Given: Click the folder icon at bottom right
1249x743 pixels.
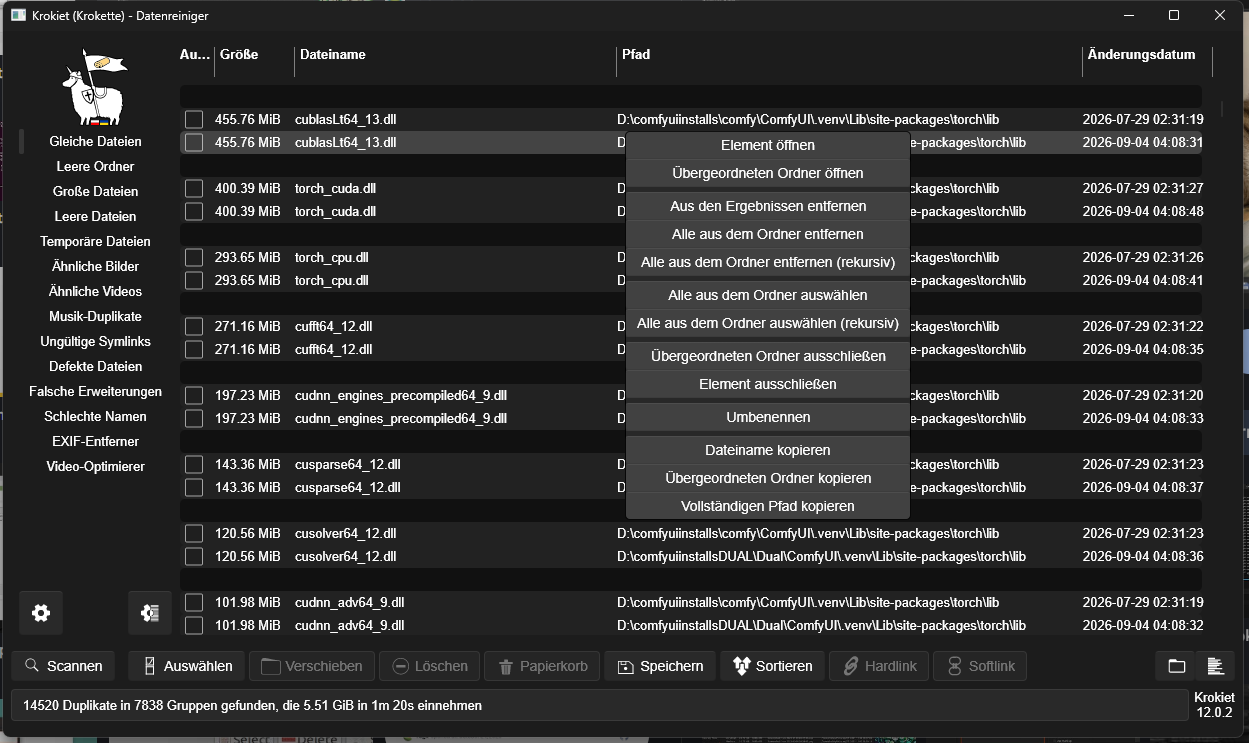Looking at the screenshot, I should pyautogui.click(x=1176, y=666).
